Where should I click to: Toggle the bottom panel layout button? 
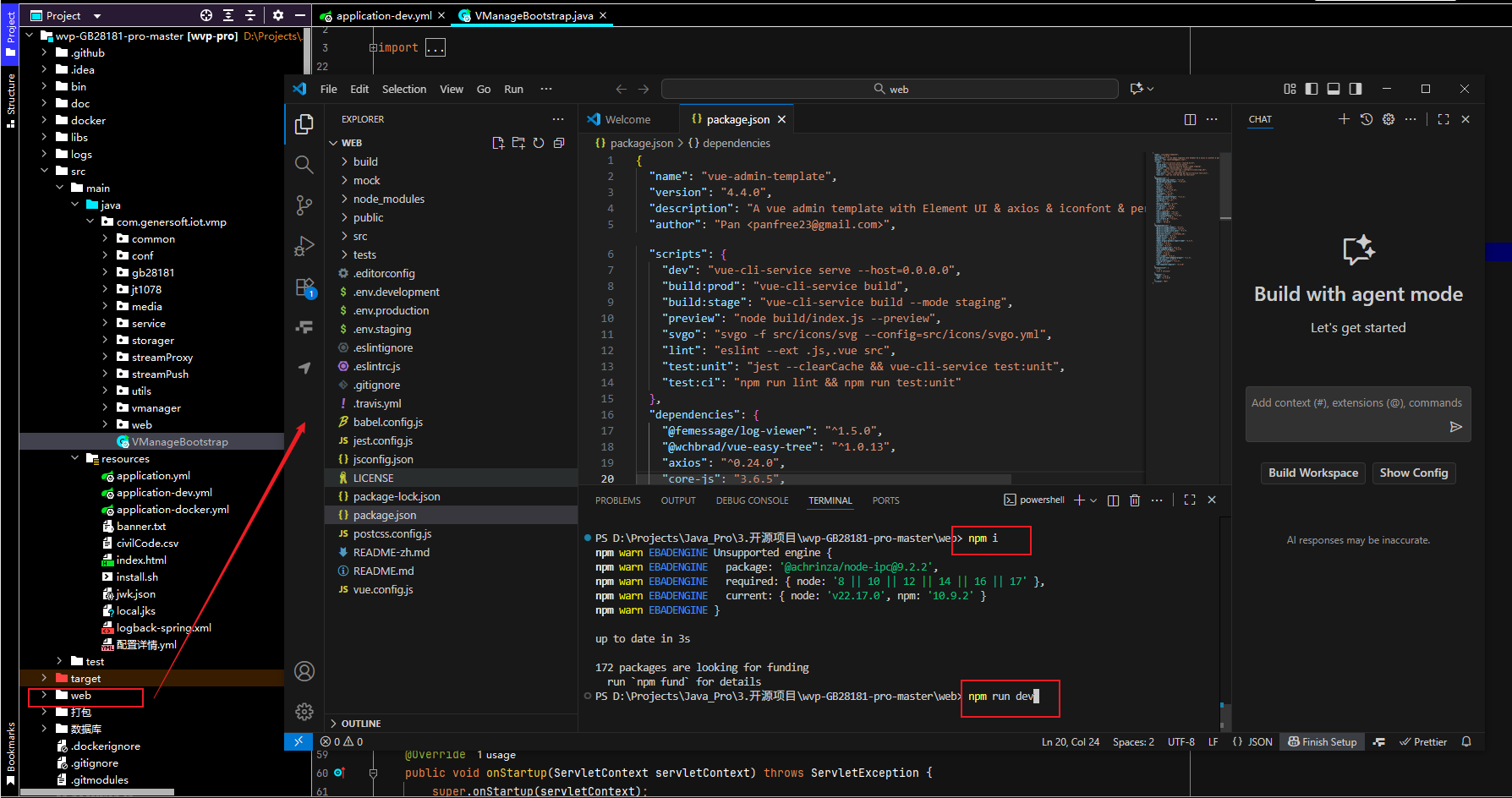coord(1334,89)
